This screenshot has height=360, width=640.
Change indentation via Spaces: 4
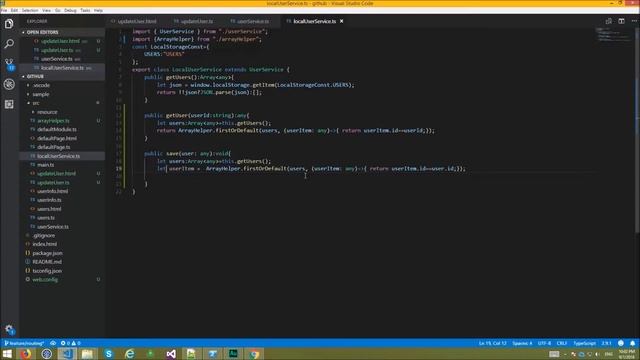point(522,343)
